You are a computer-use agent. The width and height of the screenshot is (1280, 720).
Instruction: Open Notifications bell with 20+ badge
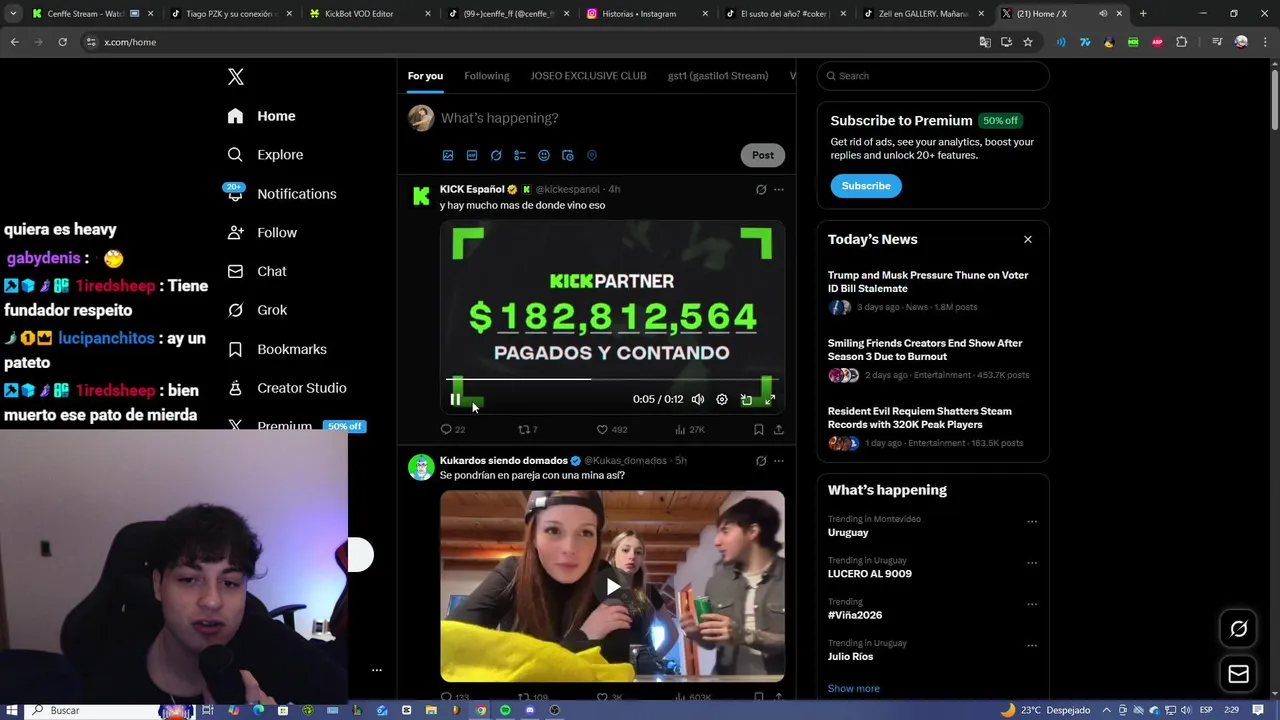[235, 193]
